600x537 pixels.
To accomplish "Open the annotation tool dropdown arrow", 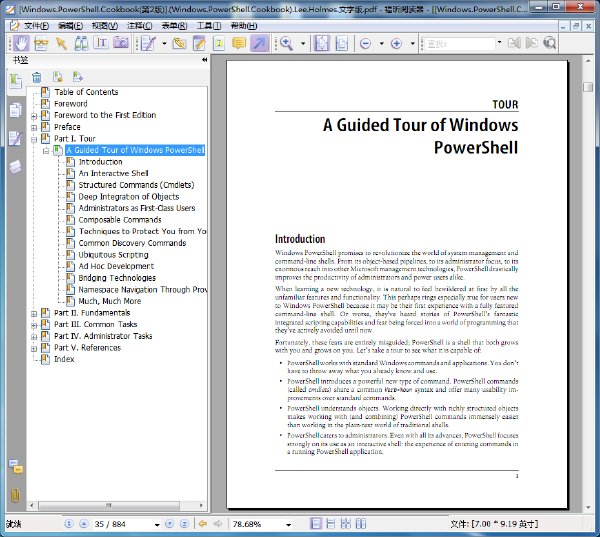I will click(164, 43).
